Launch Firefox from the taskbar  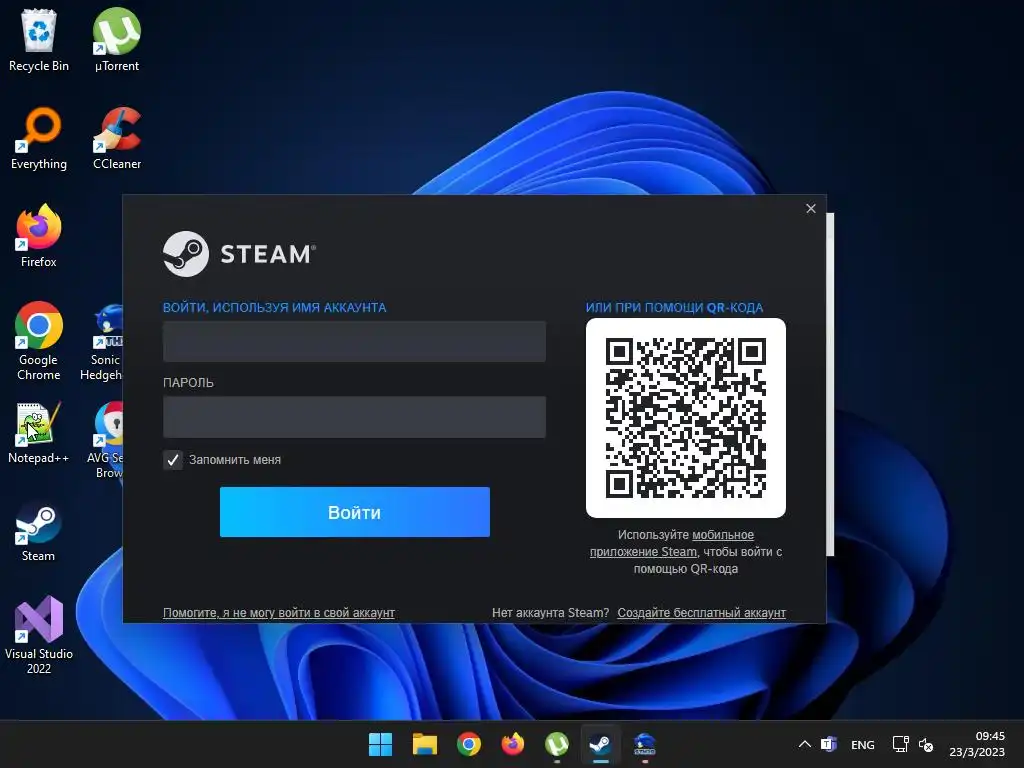point(513,744)
